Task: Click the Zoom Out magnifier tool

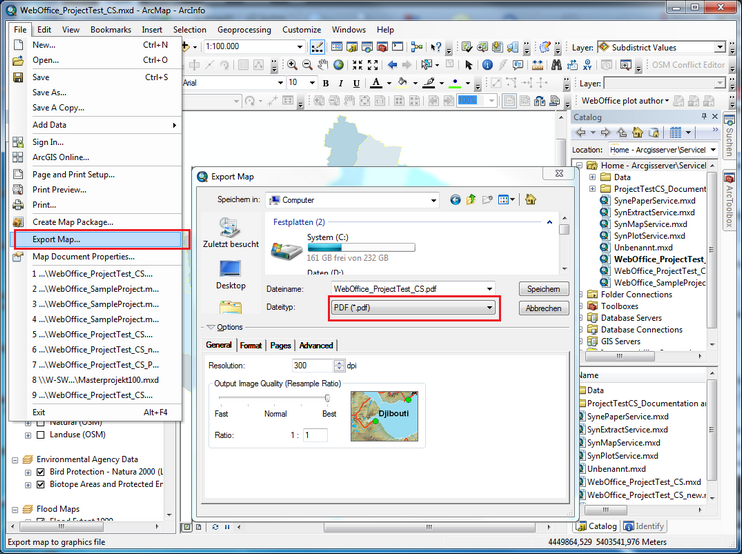Action: (x=307, y=65)
